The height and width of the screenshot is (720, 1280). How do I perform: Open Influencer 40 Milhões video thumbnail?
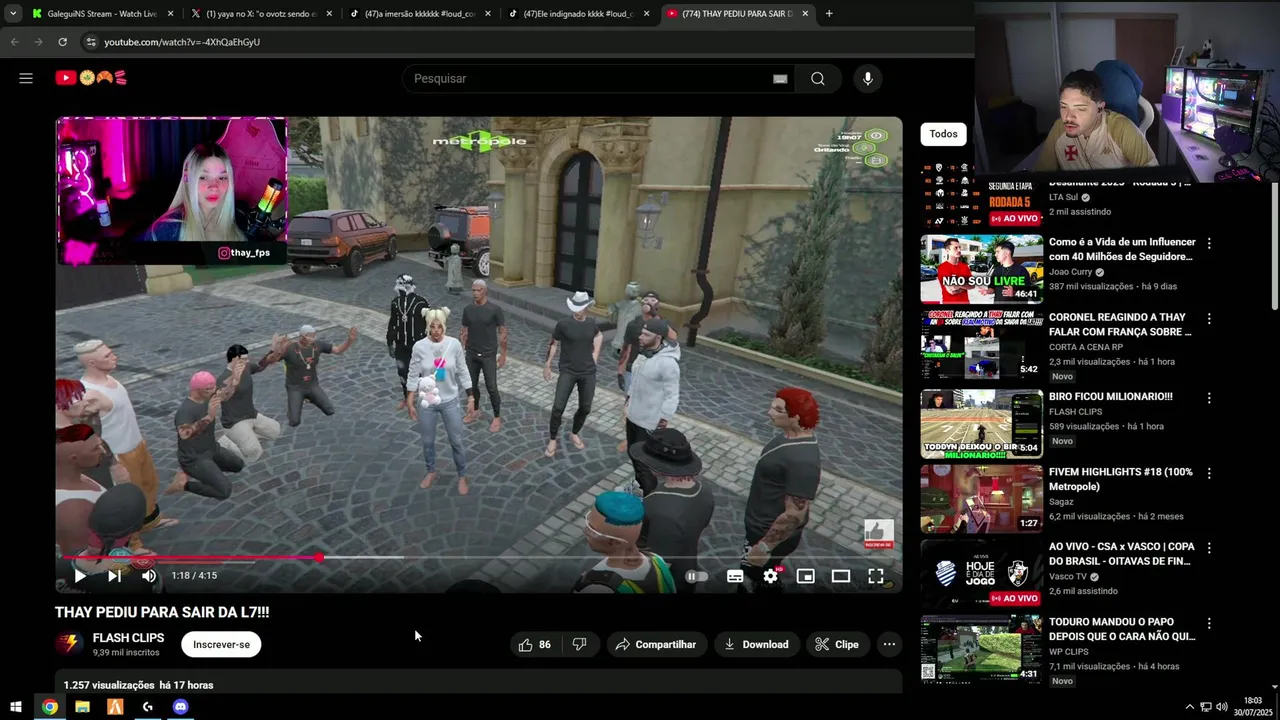click(981, 269)
